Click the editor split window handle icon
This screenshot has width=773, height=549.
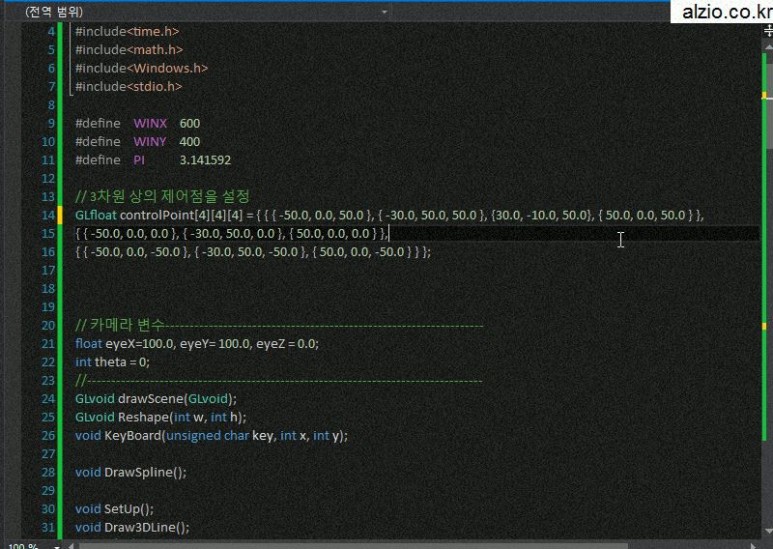pyautogui.click(x=768, y=32)
